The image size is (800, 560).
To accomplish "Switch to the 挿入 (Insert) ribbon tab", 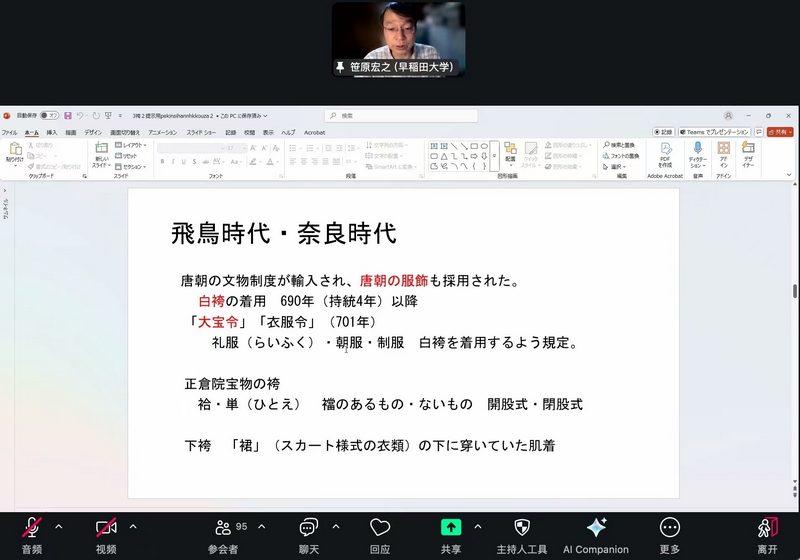I will tap(51, 132).
